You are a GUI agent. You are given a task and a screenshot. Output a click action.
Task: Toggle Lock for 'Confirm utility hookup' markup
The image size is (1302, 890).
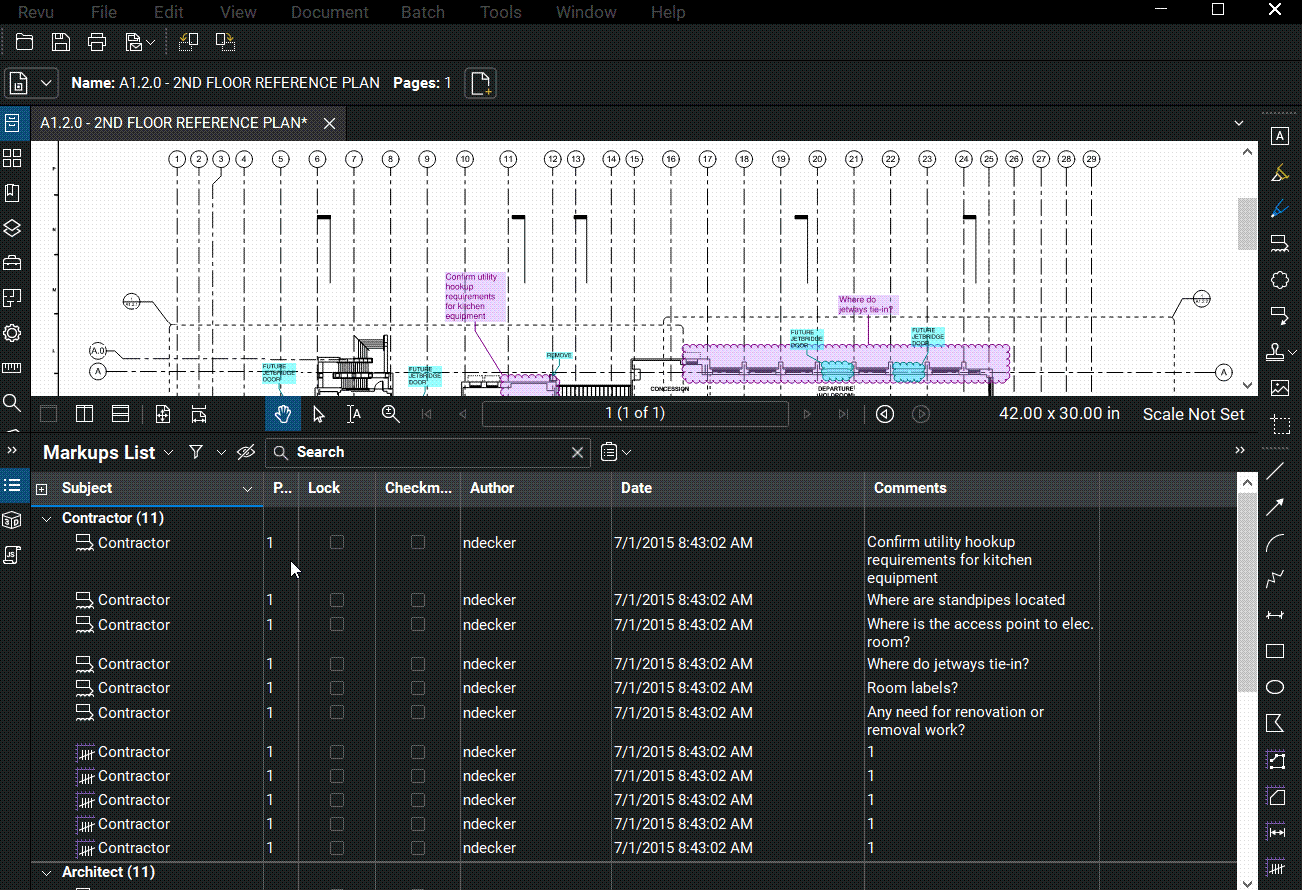(x=337, y=543)
